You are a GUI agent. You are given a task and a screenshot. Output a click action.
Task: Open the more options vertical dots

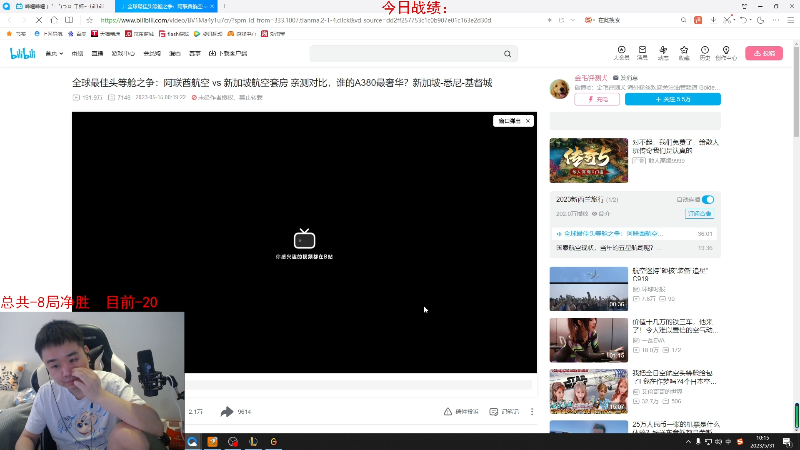pyautogui.click(x=532, y=412)
